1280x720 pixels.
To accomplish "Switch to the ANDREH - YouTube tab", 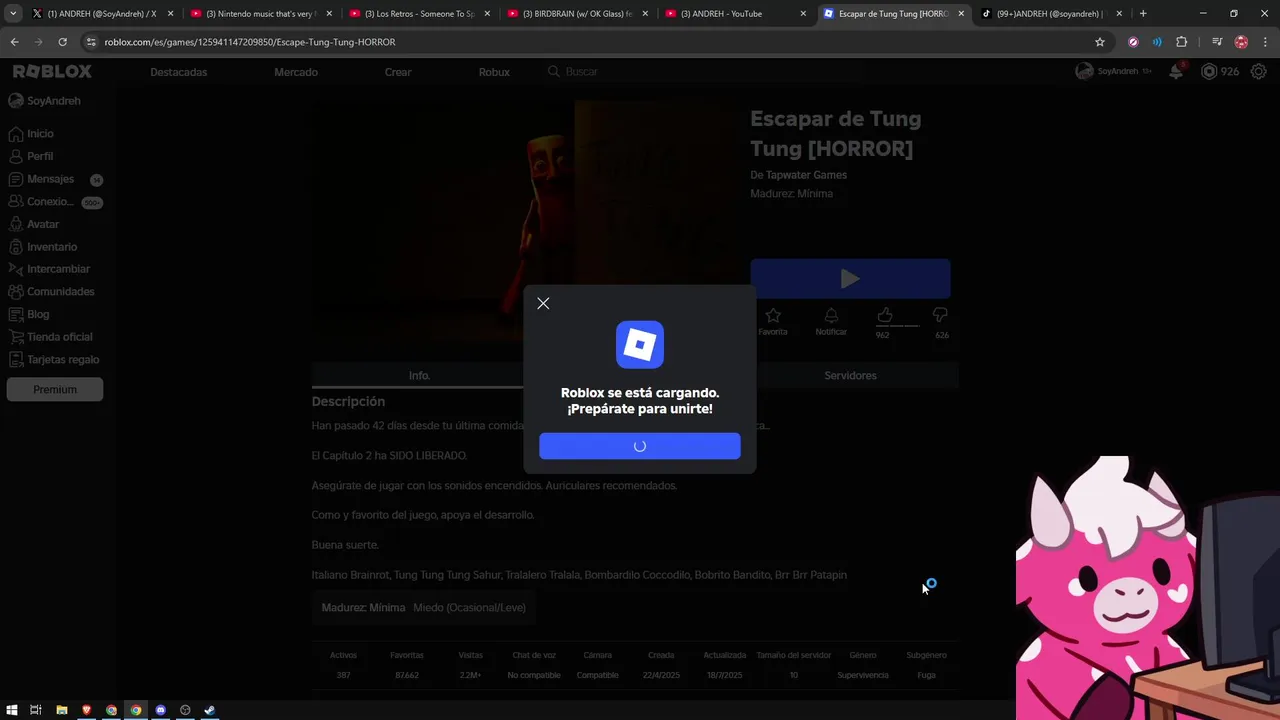I will [734, 14].
